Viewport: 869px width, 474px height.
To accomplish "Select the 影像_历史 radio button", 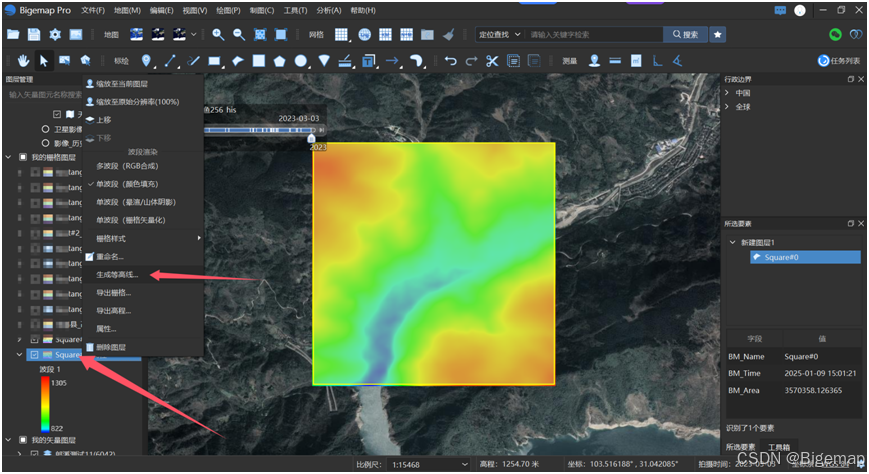I will click(x=45, y=143).
